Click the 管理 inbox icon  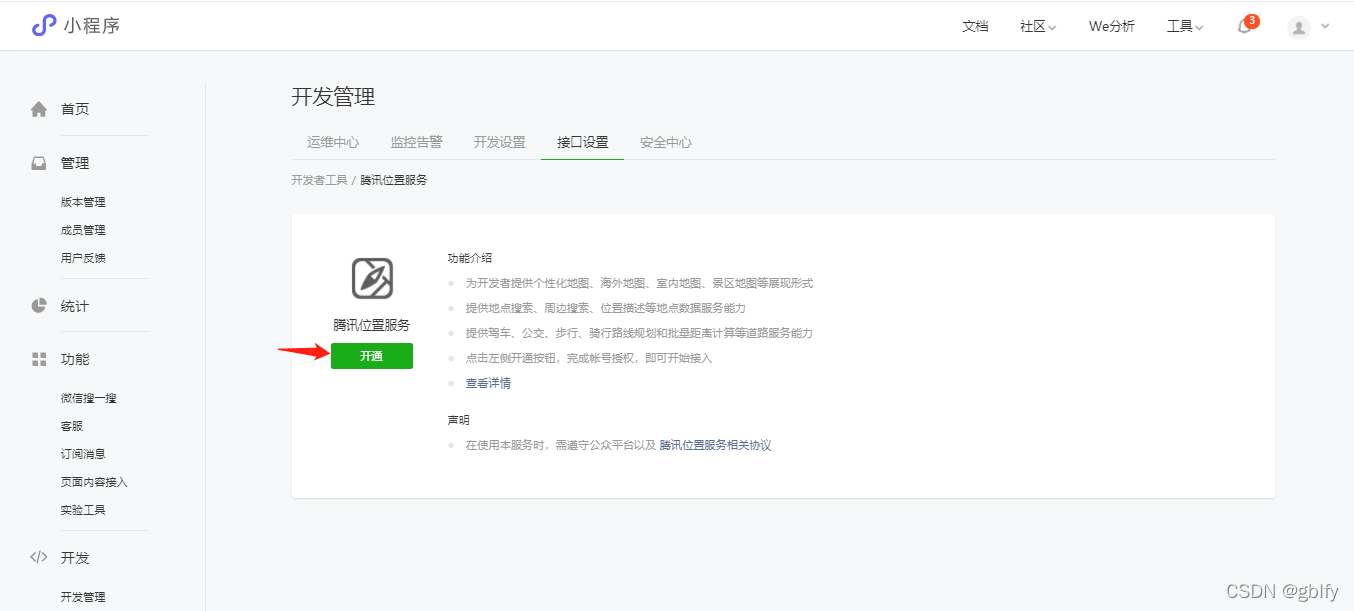coord(39,163)
